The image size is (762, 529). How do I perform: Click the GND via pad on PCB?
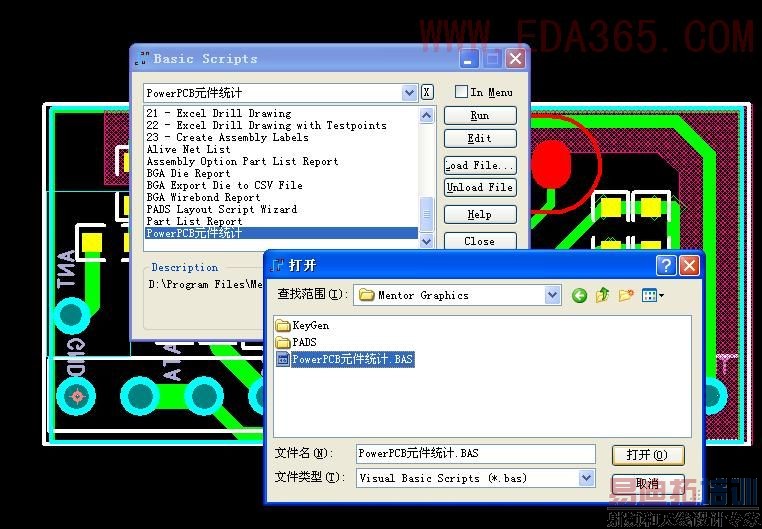point(76,396)
